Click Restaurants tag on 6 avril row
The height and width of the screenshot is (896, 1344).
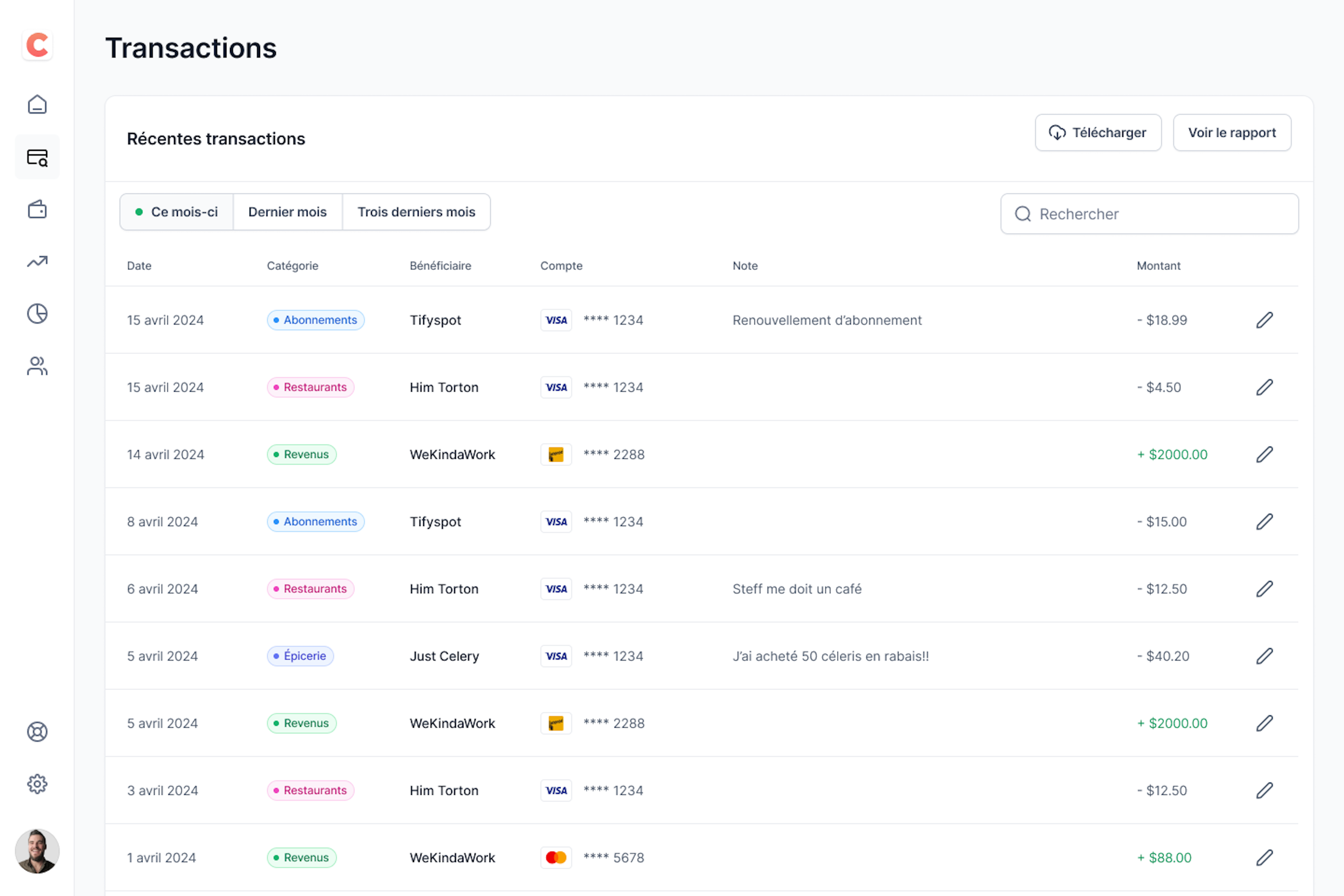coord(310,589)
